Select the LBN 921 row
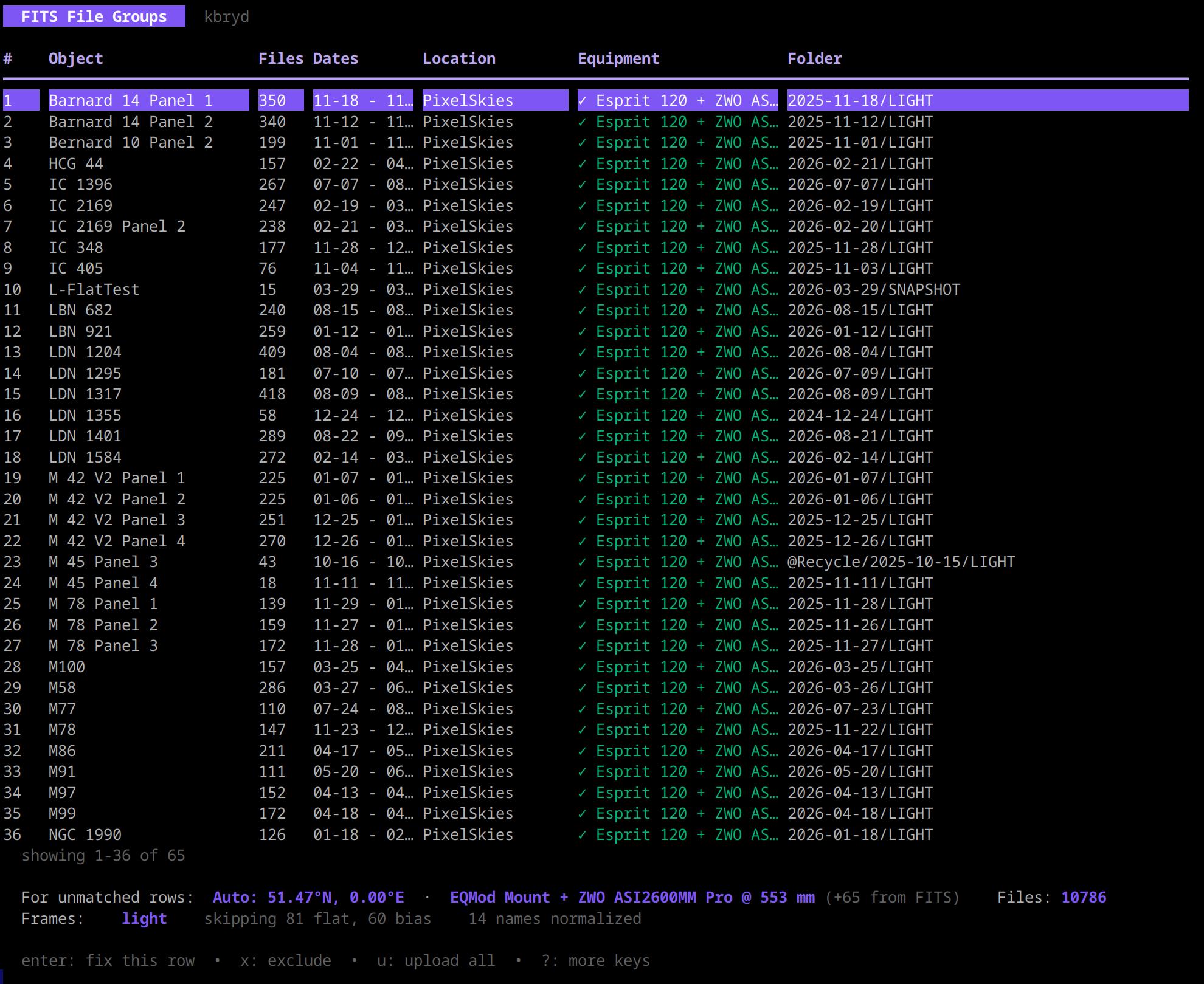Screen dimensions: 1204x984 (596, 331)
